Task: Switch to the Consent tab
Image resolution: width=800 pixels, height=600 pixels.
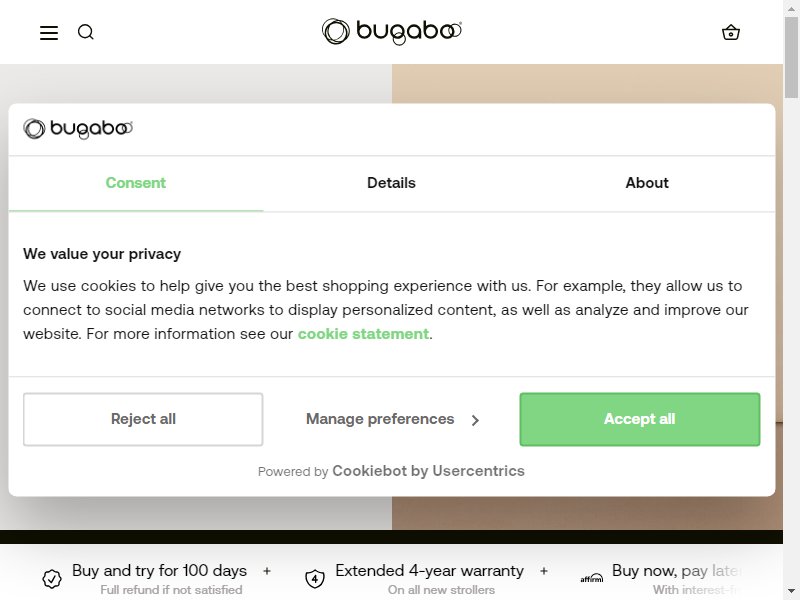Action: tap(136, 183)
